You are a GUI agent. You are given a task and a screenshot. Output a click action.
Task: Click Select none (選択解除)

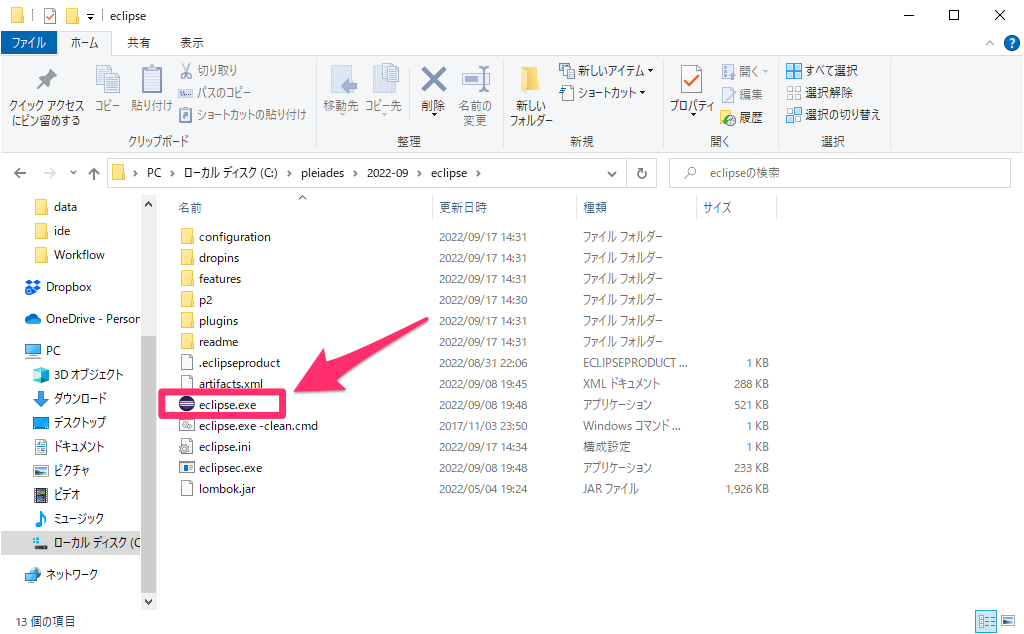click(820, 93)
